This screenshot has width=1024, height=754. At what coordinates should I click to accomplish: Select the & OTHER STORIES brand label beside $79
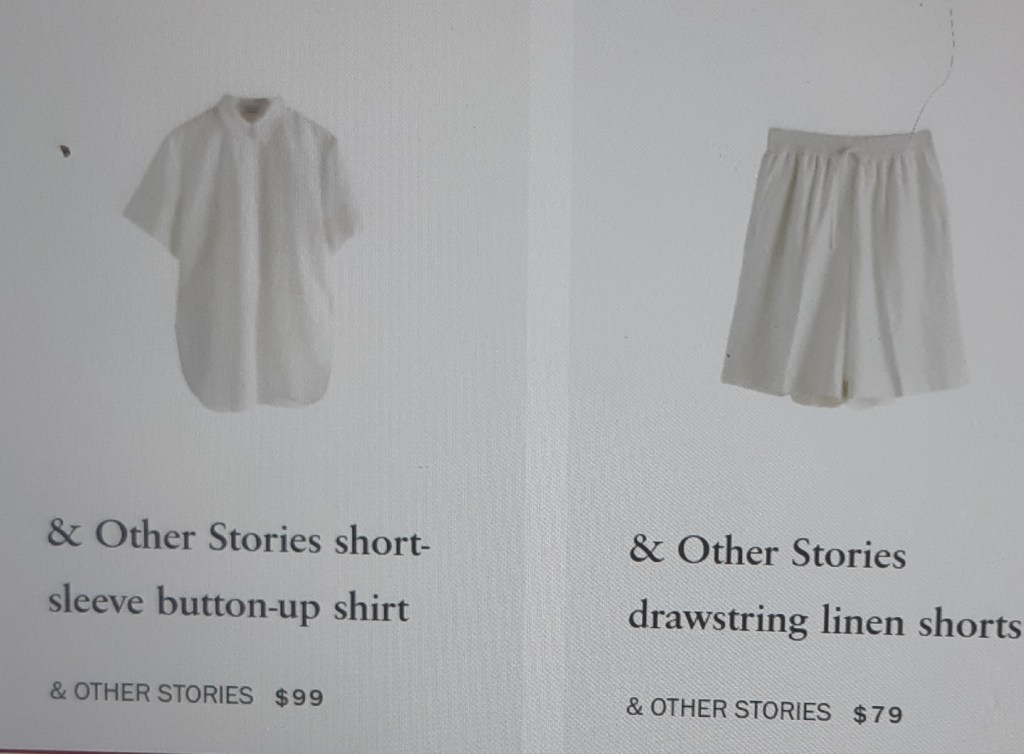pyautogui.click(x=728, y=710)
